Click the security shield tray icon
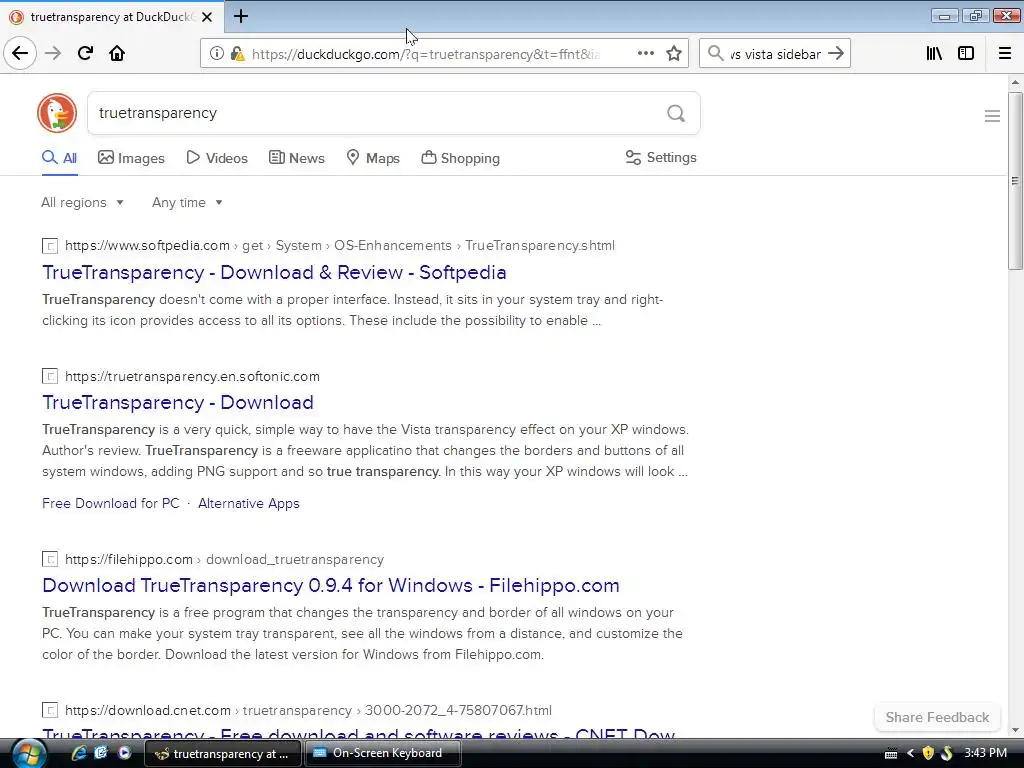 pyautogui.click(x=928, y=753)
